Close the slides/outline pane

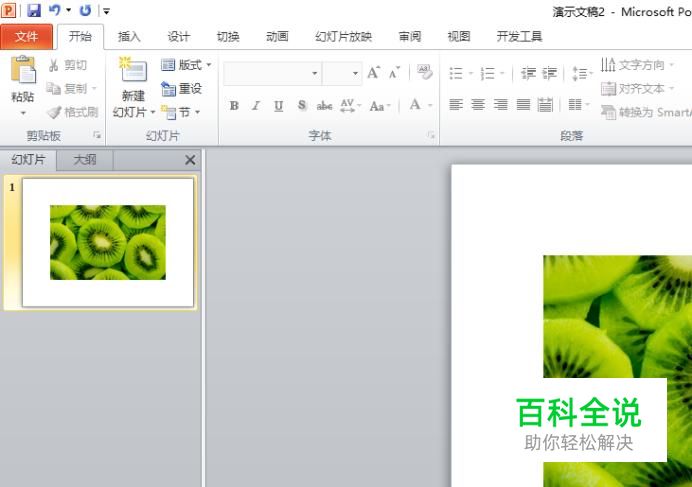tap(190, 160)
